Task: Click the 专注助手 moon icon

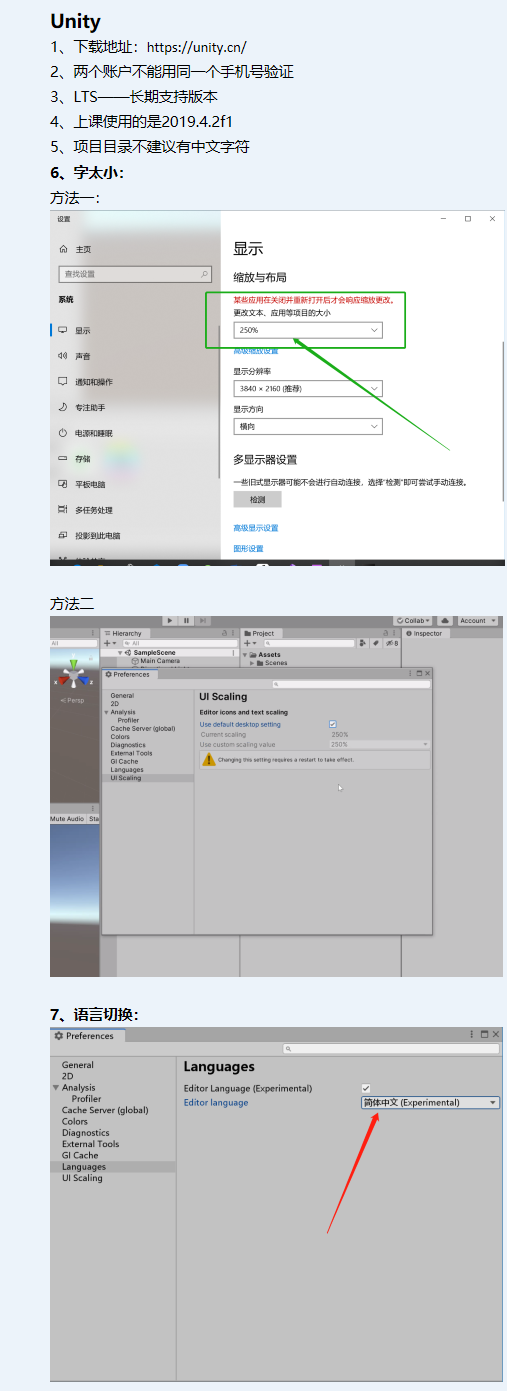Action: pyautogui.click(x=63, y=407)
